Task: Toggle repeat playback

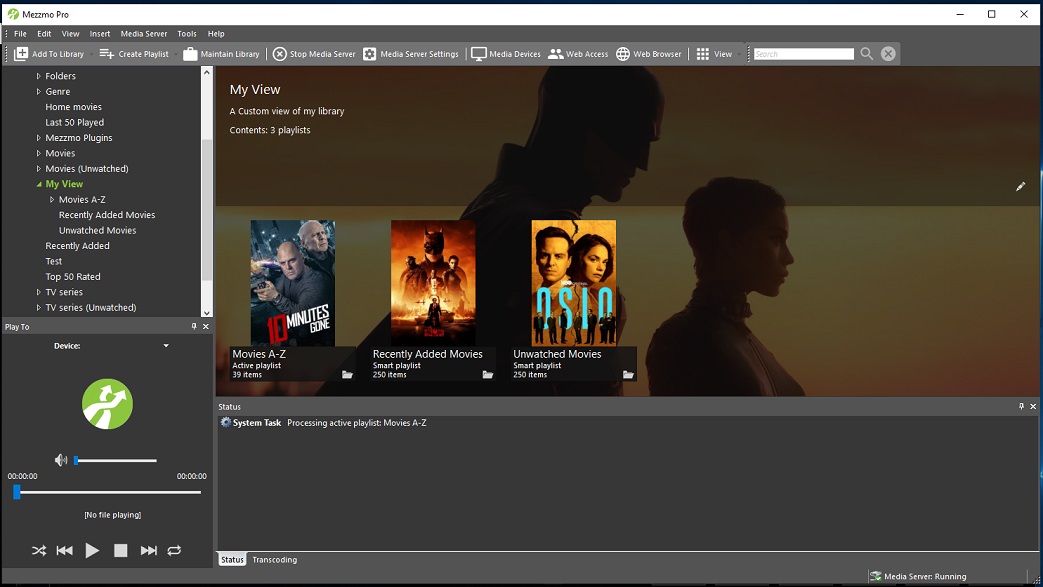Action: coord(174,550)
